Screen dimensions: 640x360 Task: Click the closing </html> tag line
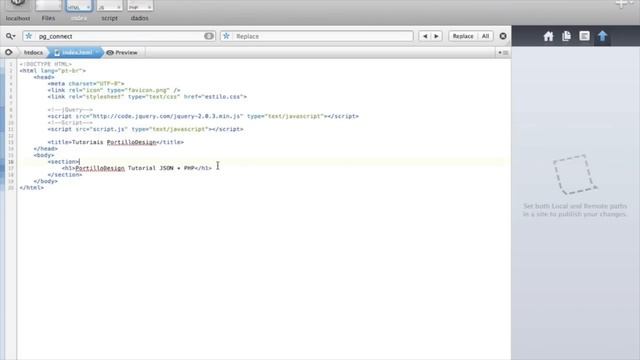(31, 188)
